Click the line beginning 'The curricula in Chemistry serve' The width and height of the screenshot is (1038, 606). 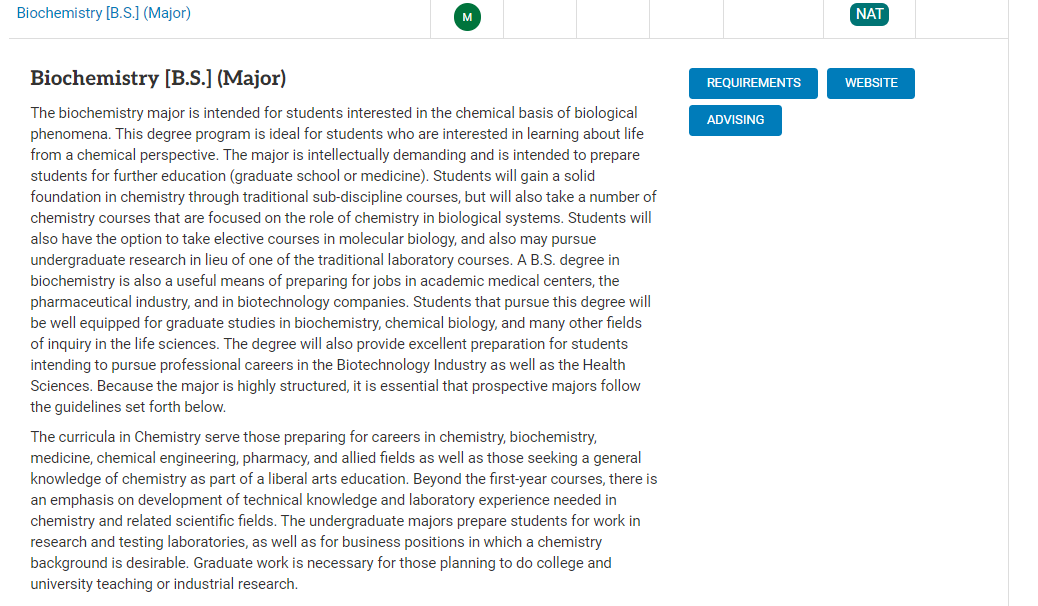tap(313, 437)
